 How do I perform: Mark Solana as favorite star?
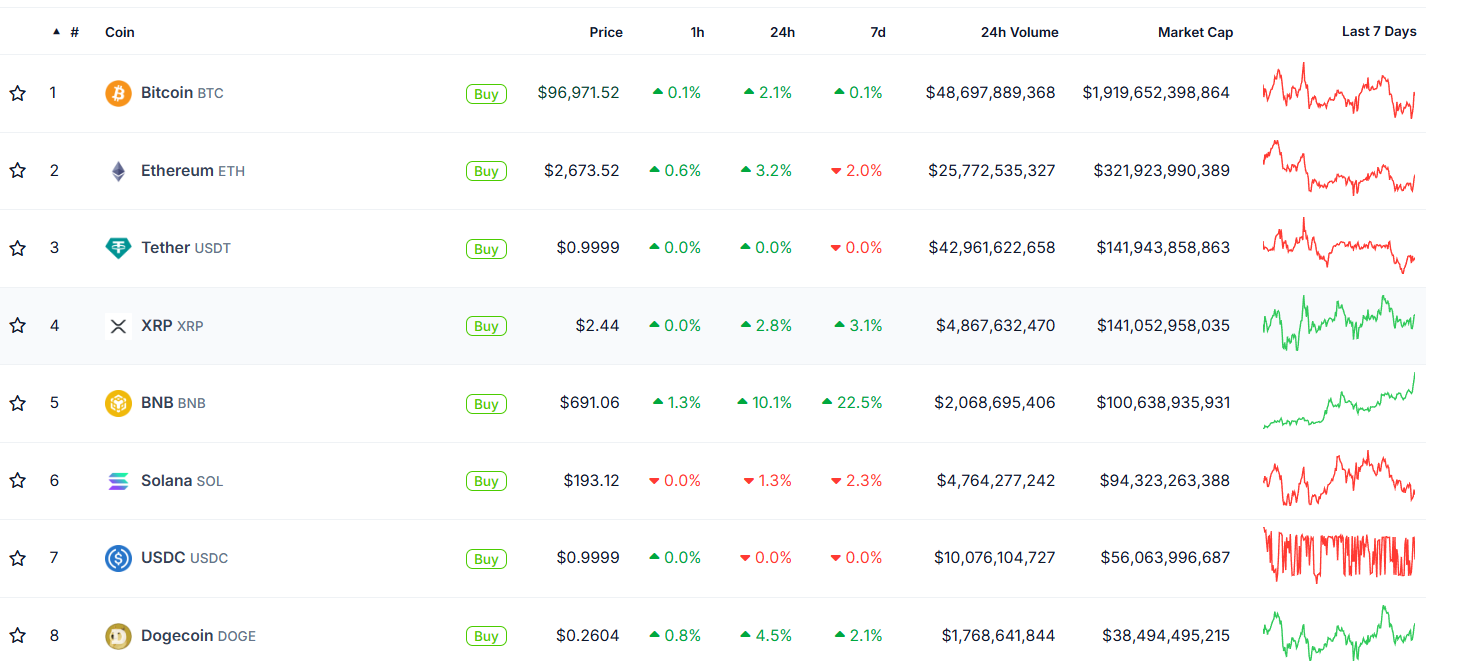pyautogui.click(x=17, y=481)
